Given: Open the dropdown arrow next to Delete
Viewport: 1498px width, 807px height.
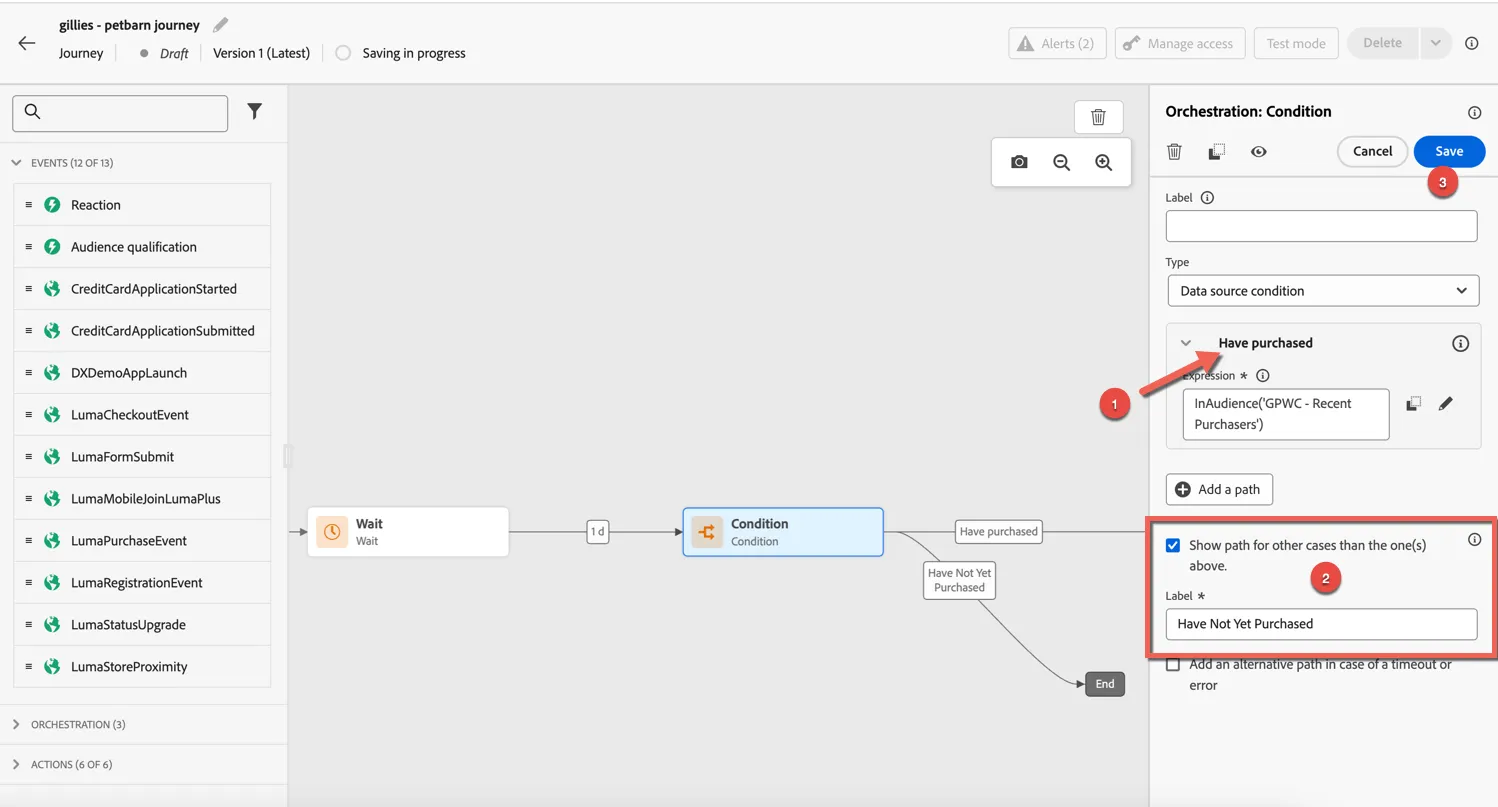Looking at the screenshot, I should click(1435, 43).
